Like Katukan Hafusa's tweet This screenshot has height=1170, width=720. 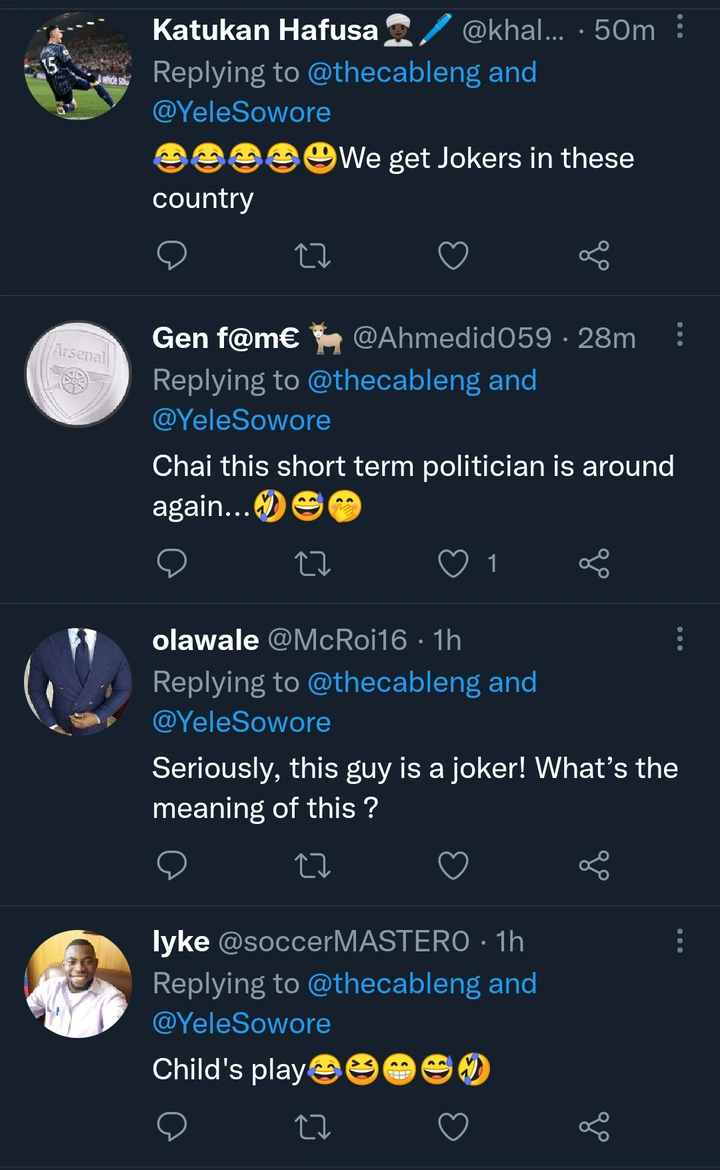453,257
